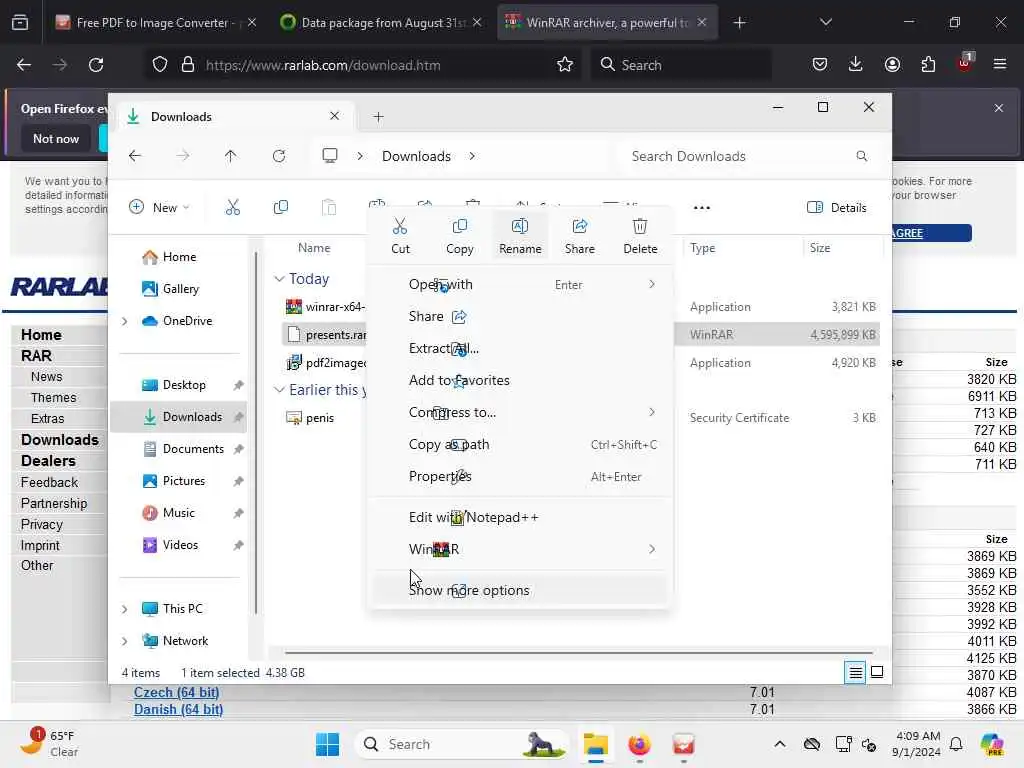Refresh the Downloads folder view
This screenshot has width=1024, height=768.
coord(279,156)
